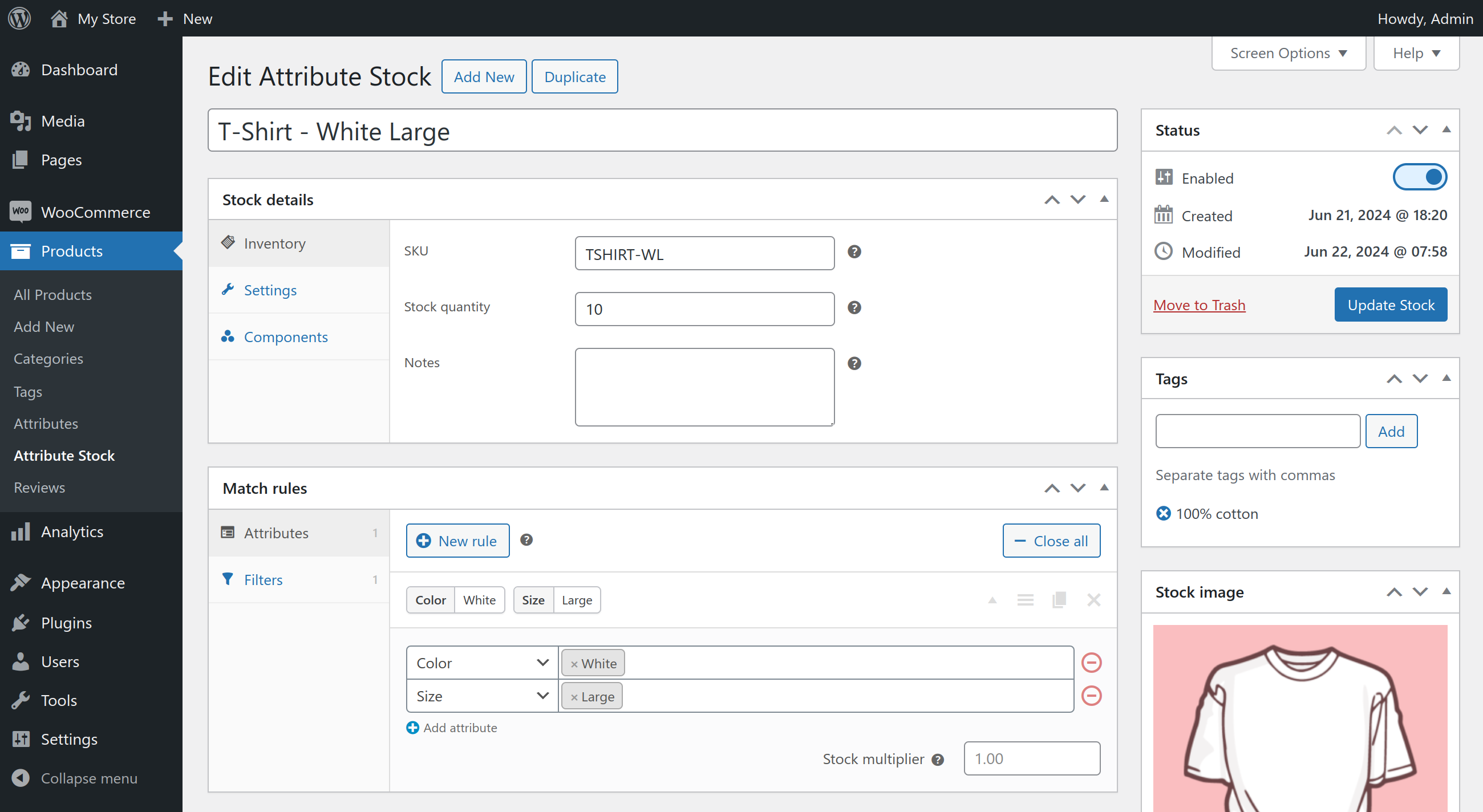
Task: Open the SKU help tooltip icon
Action: pyautogui.click(x=854, y=251)
